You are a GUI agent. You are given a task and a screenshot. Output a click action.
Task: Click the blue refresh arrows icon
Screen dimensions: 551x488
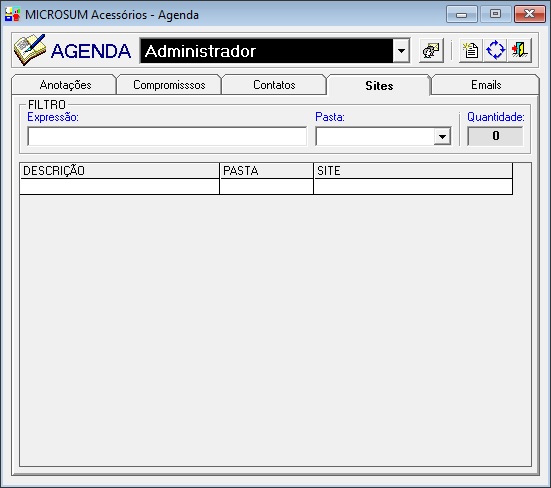pos(495,51)
